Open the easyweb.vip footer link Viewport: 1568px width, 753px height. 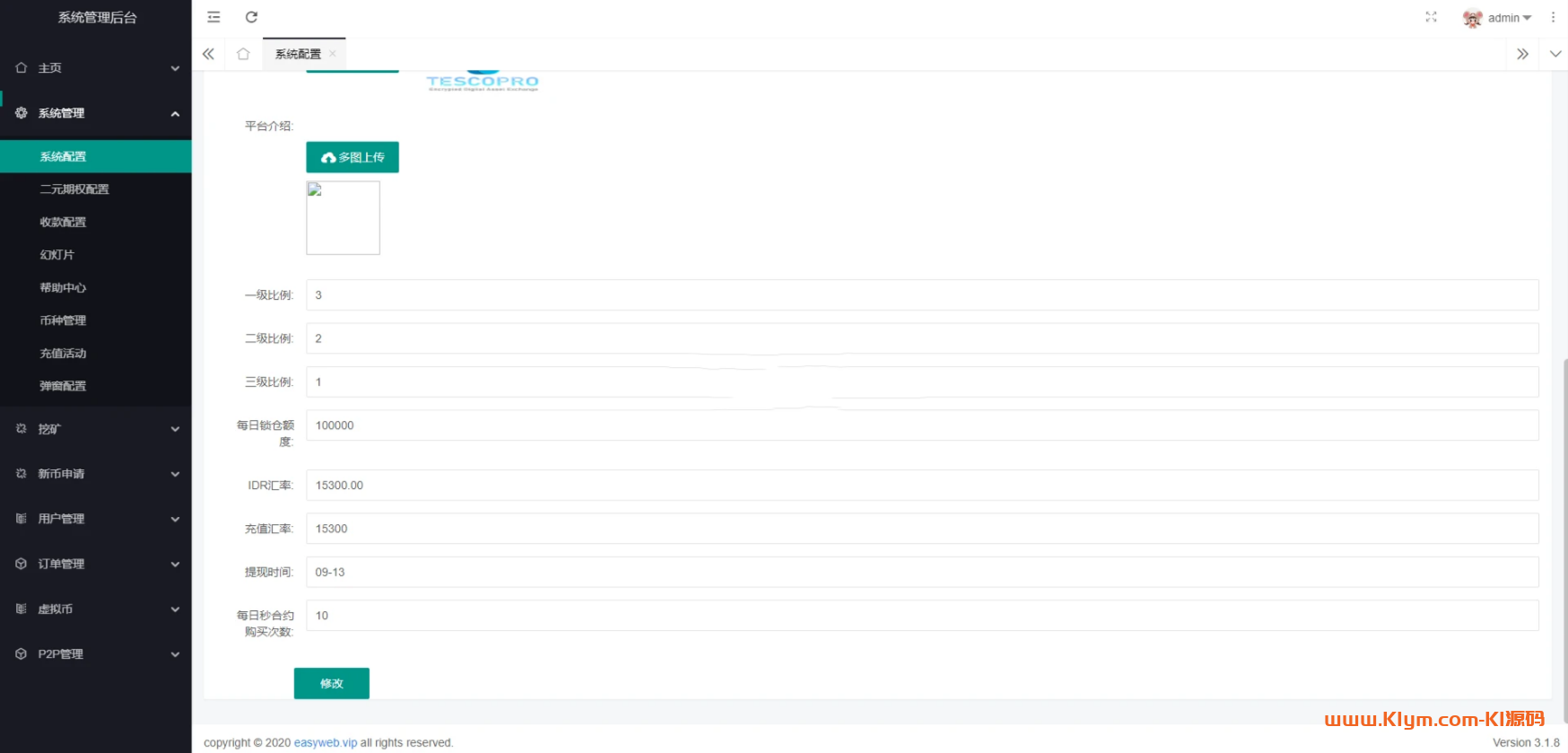pyautogui.click(x=326, y=742)
